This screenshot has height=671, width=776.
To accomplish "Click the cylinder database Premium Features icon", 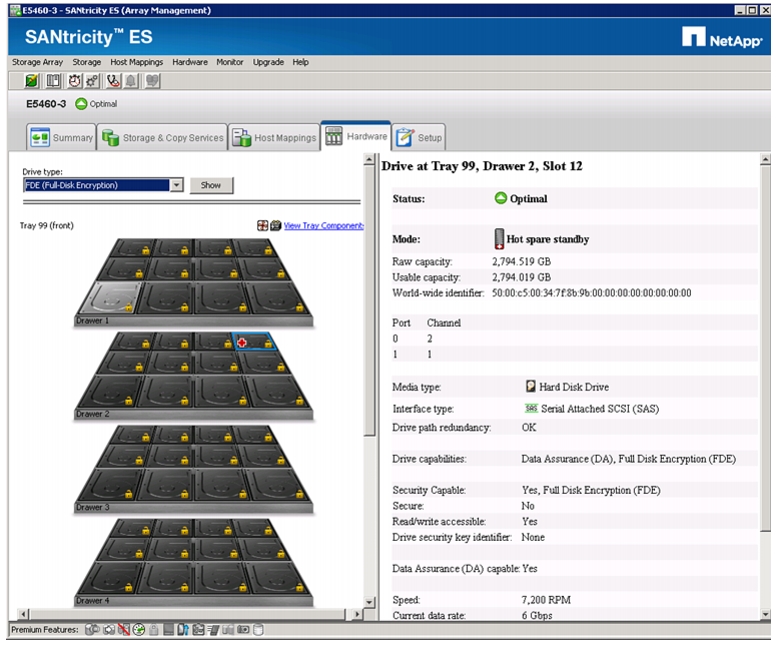I will point(258,630).
